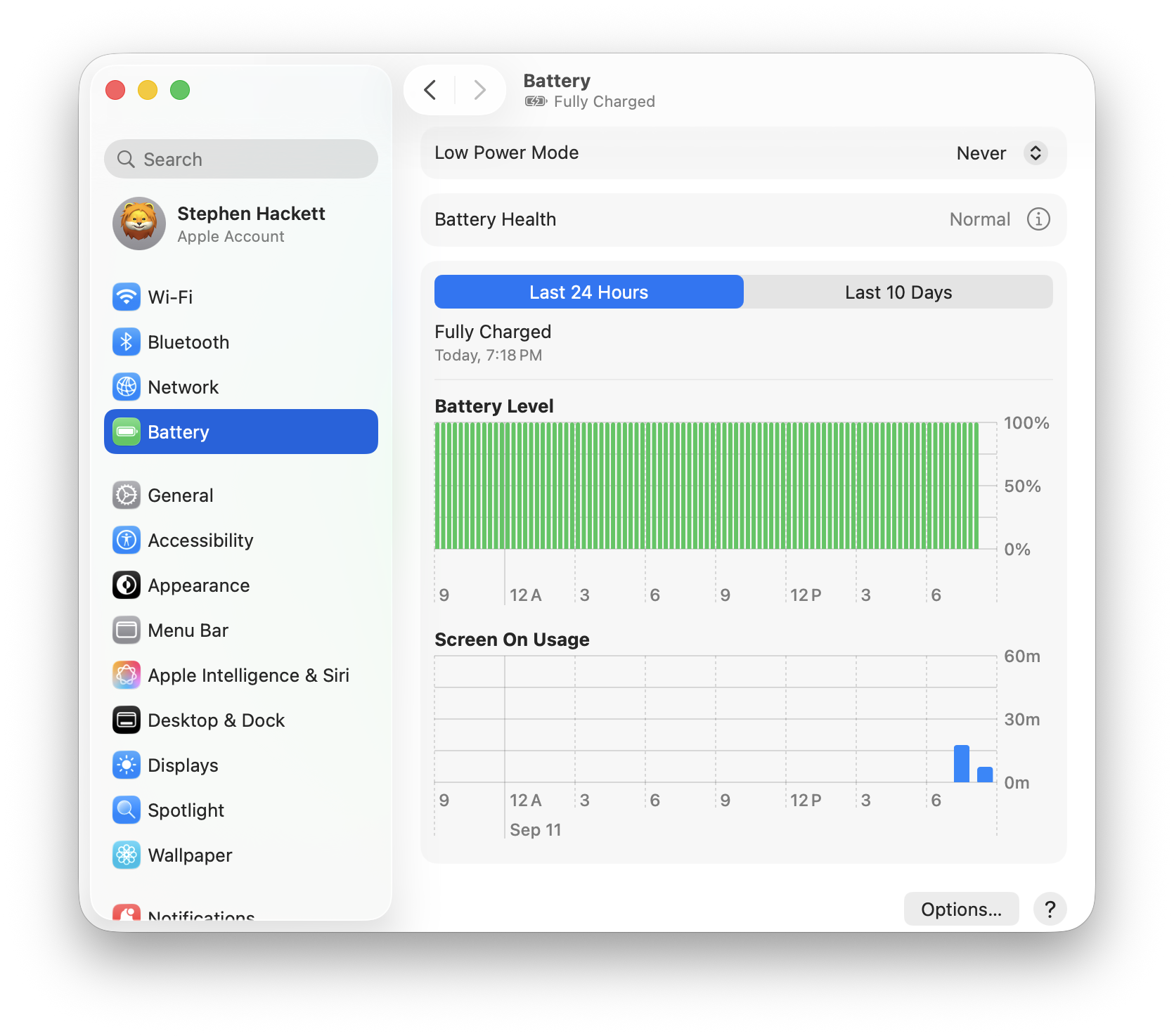Click the Battery Health info icon
Screen dimensions: 1174x1036
click(x=1038, y=219)
